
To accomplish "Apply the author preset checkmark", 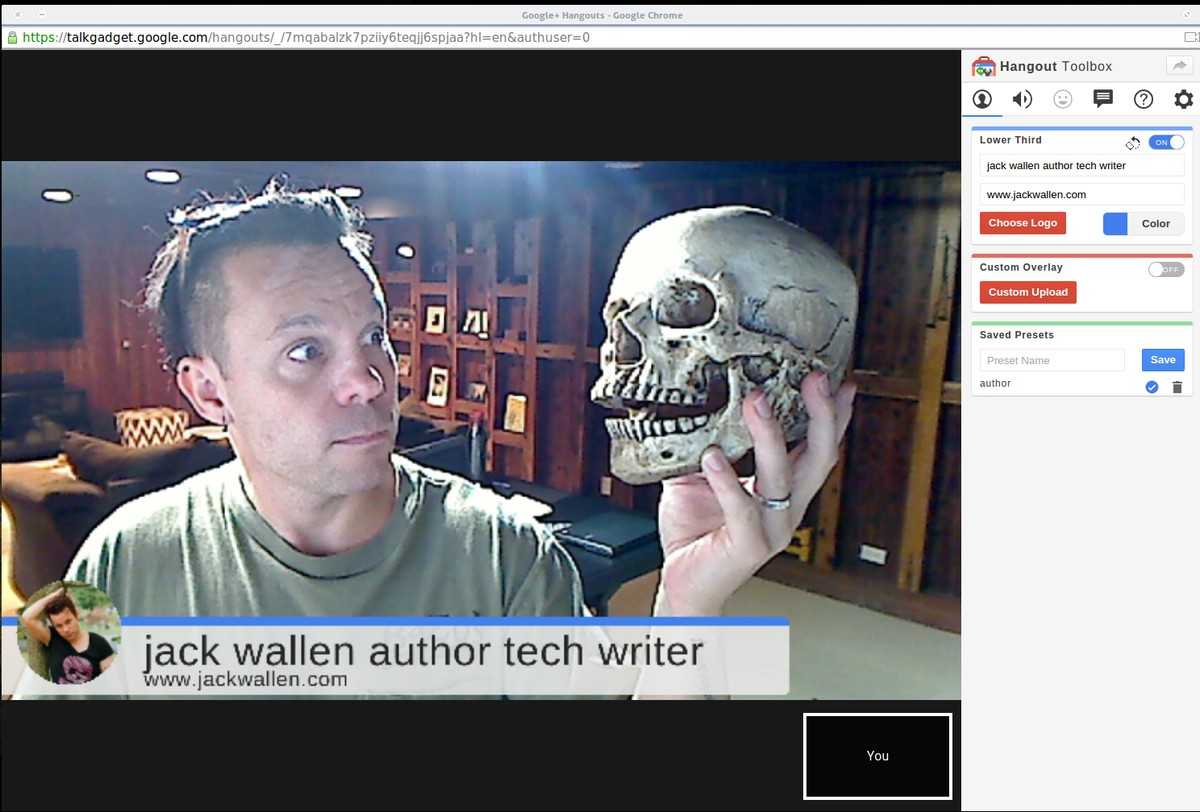I will coord(1152,387).
